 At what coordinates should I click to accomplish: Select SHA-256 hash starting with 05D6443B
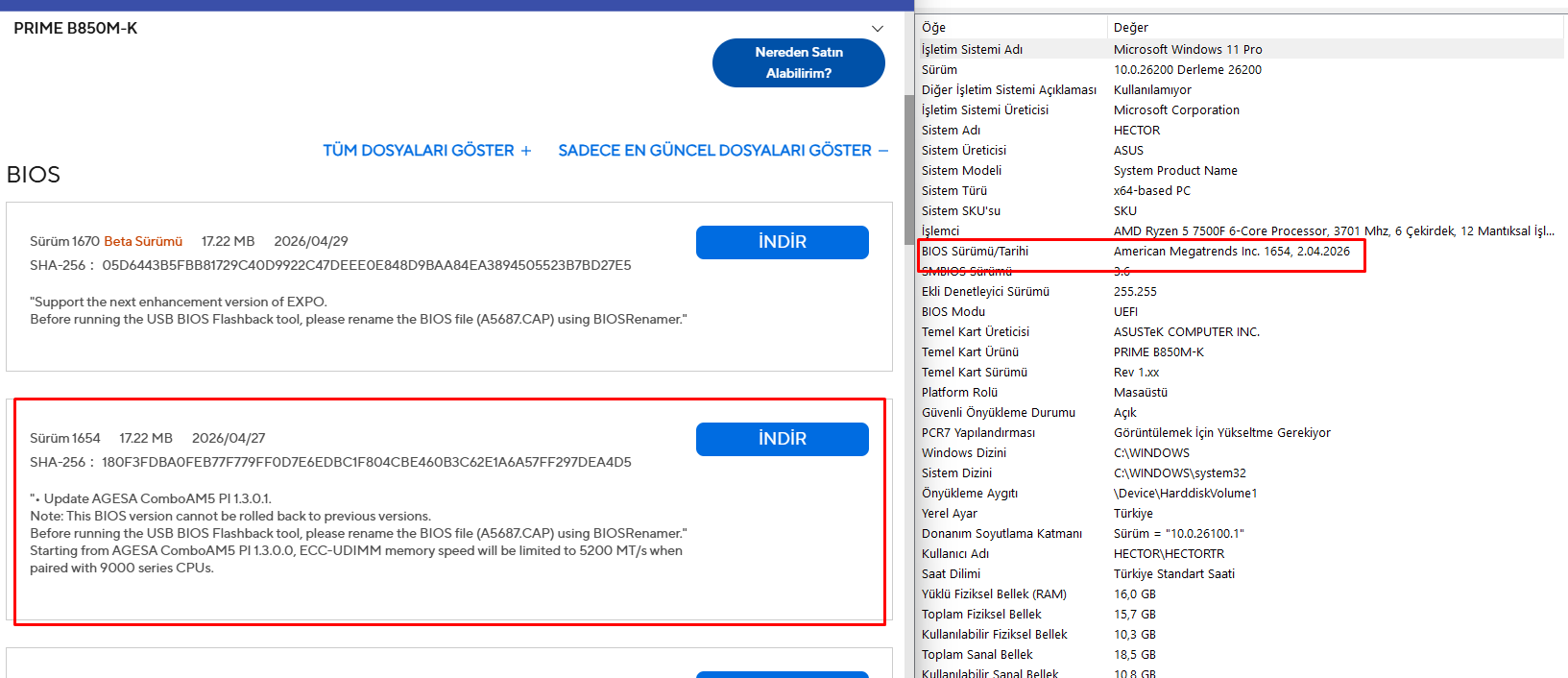[x=367, y=265]
